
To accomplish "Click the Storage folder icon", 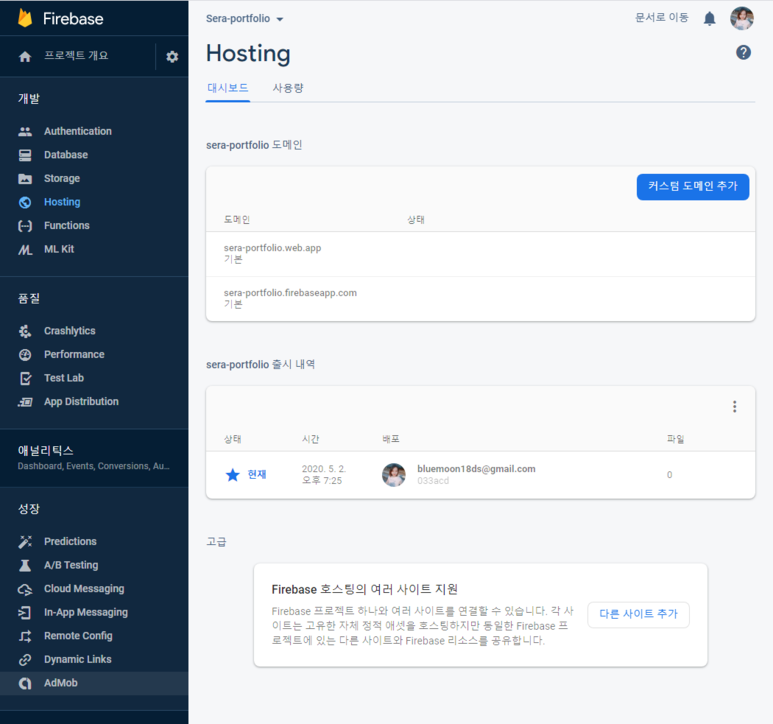I will coord(25,179).
